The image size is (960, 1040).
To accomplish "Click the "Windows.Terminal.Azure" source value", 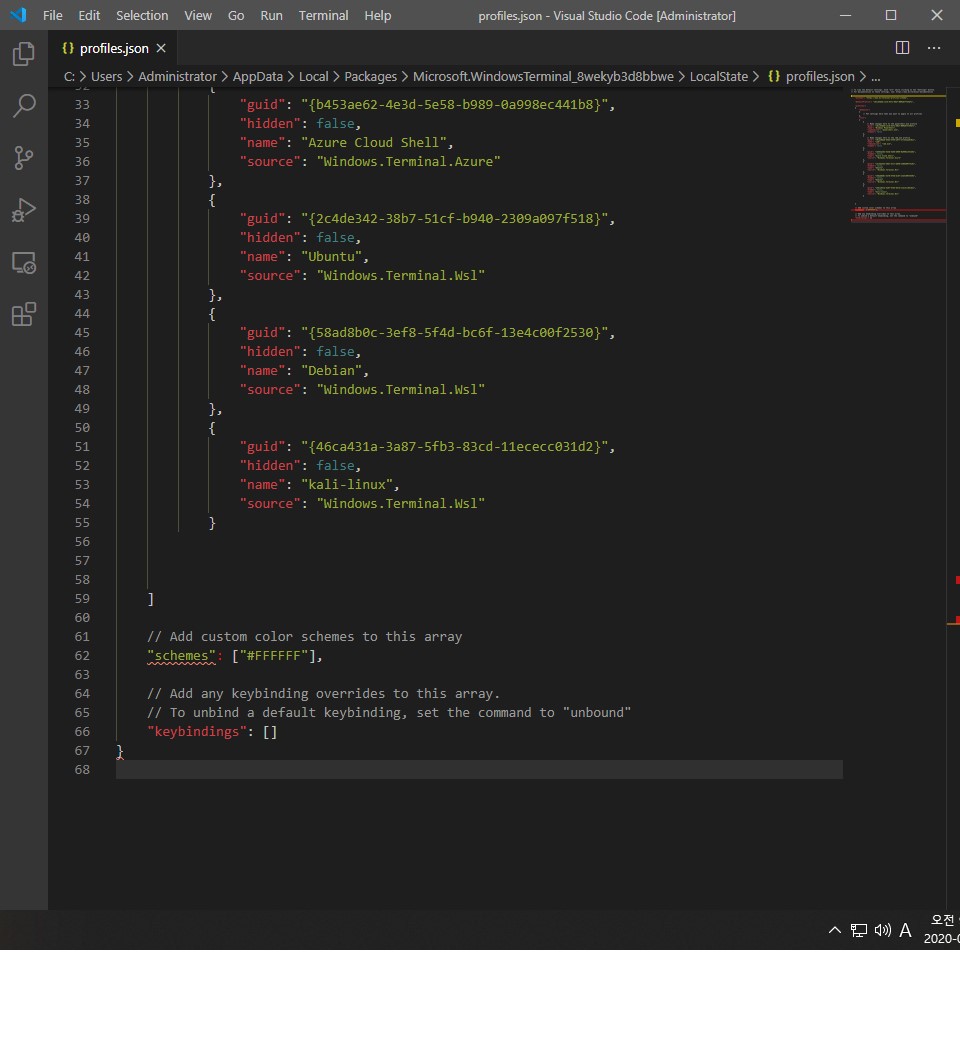I will tap(408, 161).
